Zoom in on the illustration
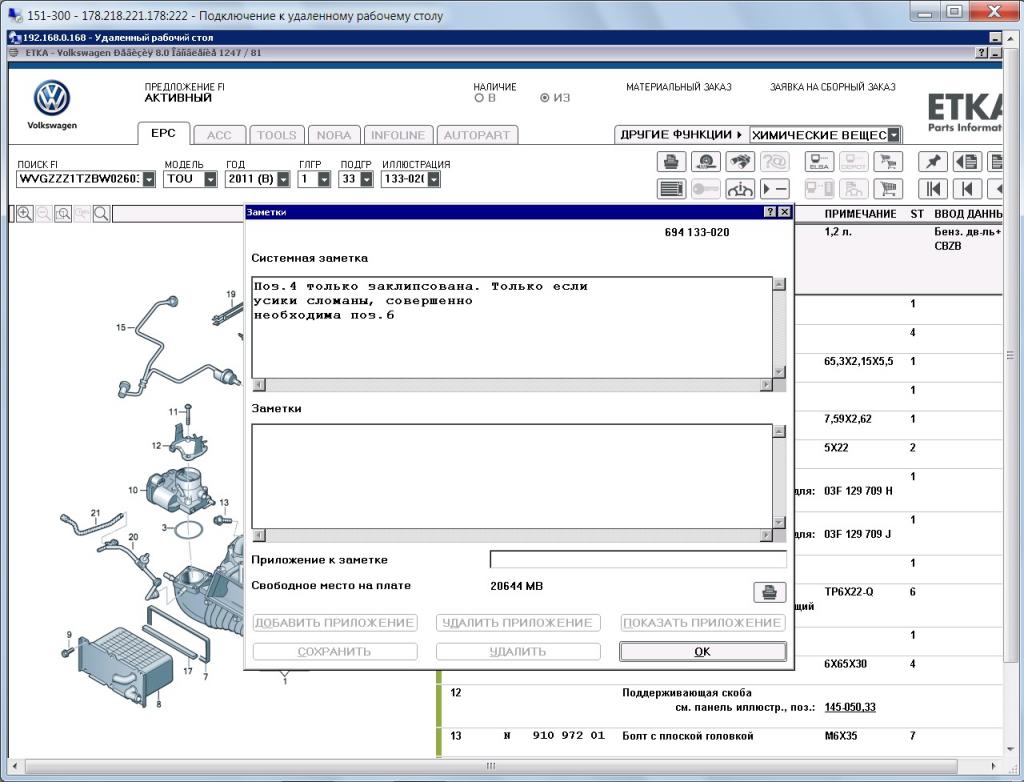The width and height of the screenshot is (1024, 782). (25, 214)
